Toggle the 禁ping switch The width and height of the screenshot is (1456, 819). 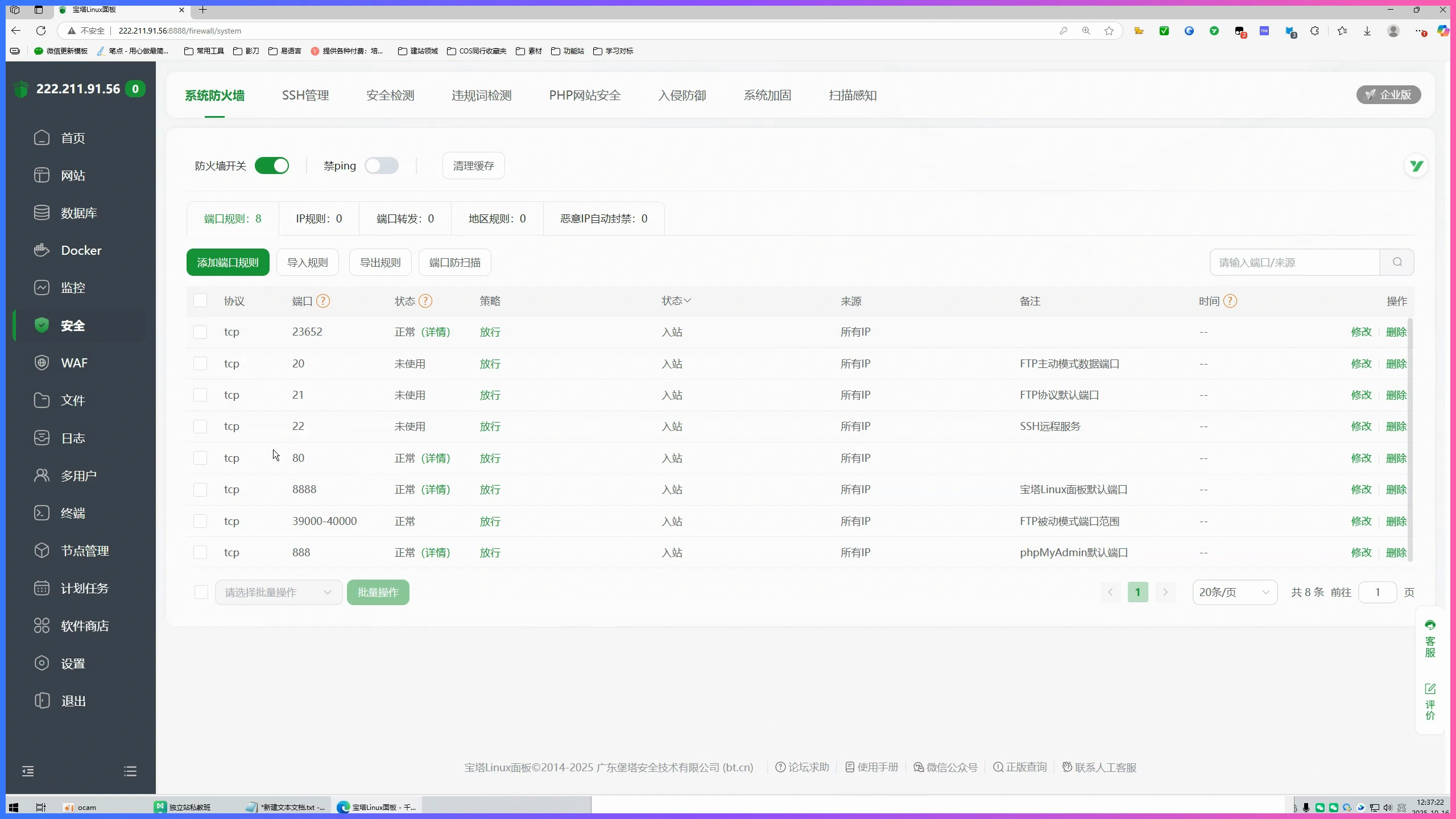382,166
